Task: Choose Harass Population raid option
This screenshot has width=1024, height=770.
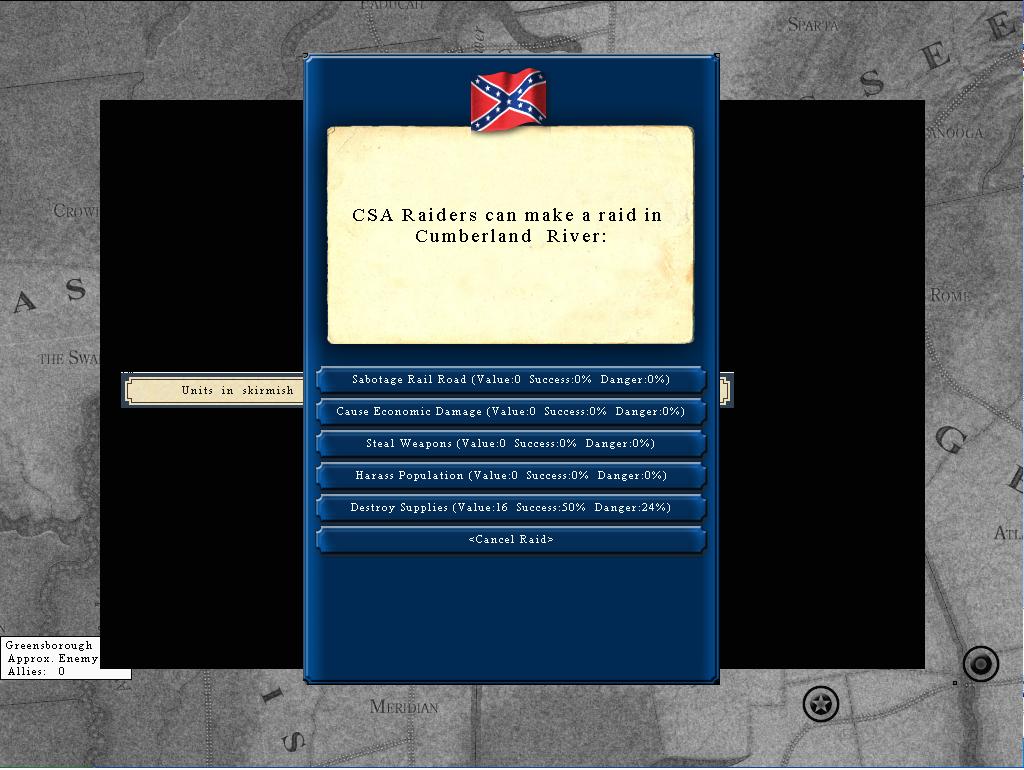Action: pos(511,475)
